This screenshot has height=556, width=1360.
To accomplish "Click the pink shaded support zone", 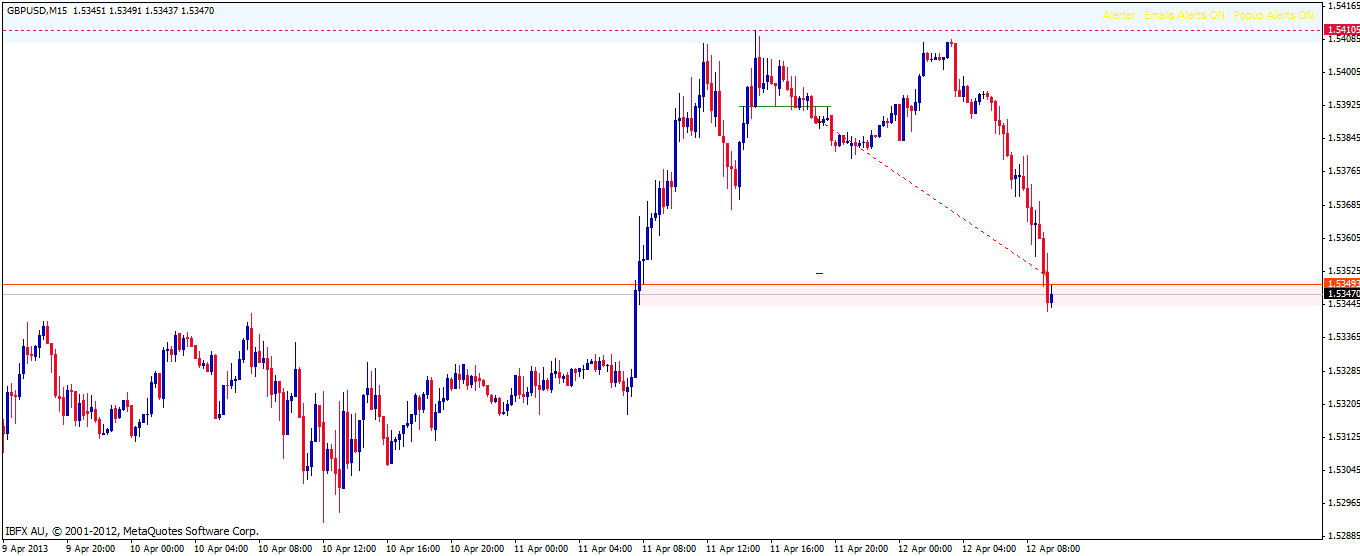I will click(850, 299).
